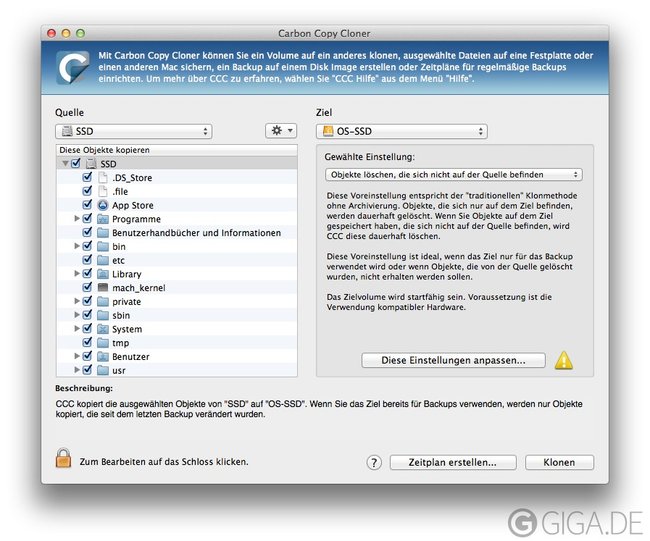This screenshot has height=541, width=650.
Task: Click Zeitplan erstellen... button
Action: click(x=453, y=462)
